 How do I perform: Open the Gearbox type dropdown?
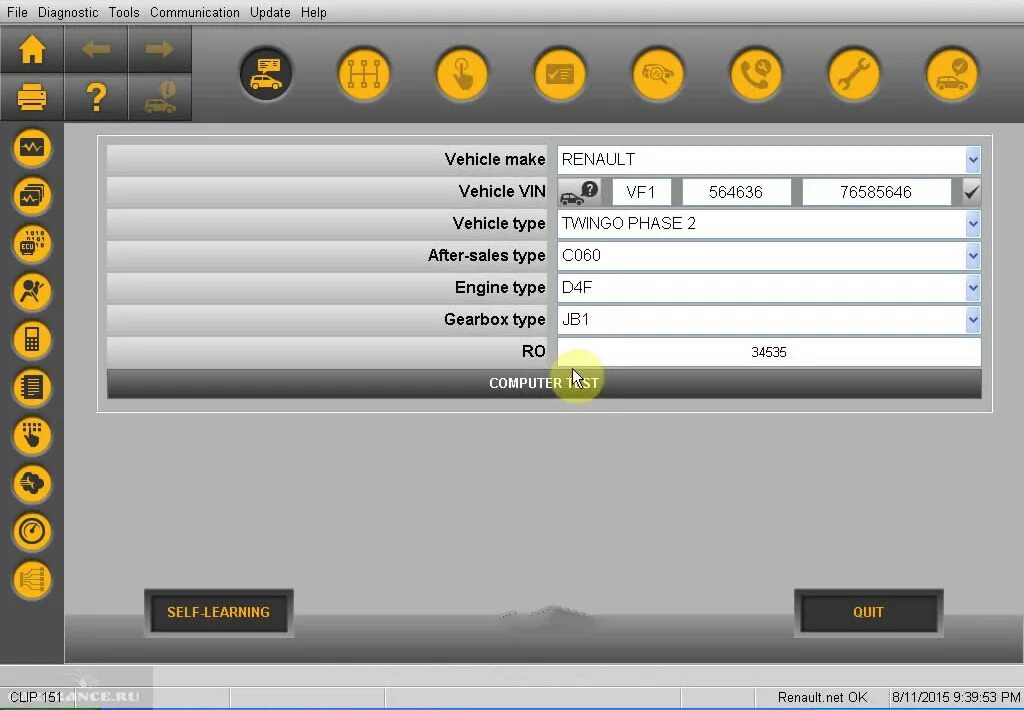[x=972, y=320]
